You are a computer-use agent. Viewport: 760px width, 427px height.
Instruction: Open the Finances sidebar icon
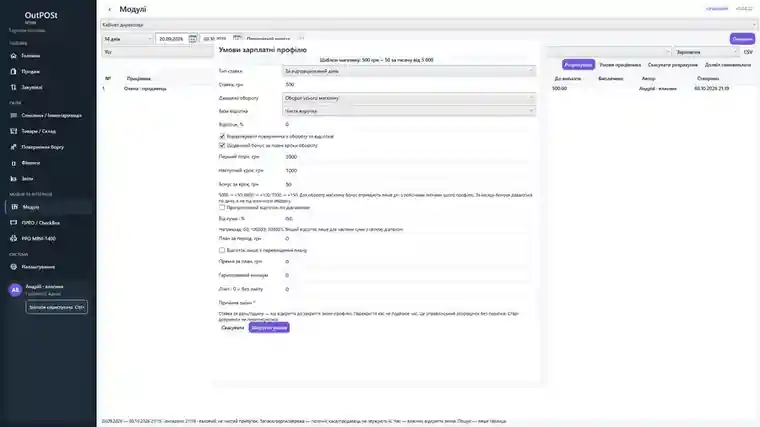pos(14,163)
